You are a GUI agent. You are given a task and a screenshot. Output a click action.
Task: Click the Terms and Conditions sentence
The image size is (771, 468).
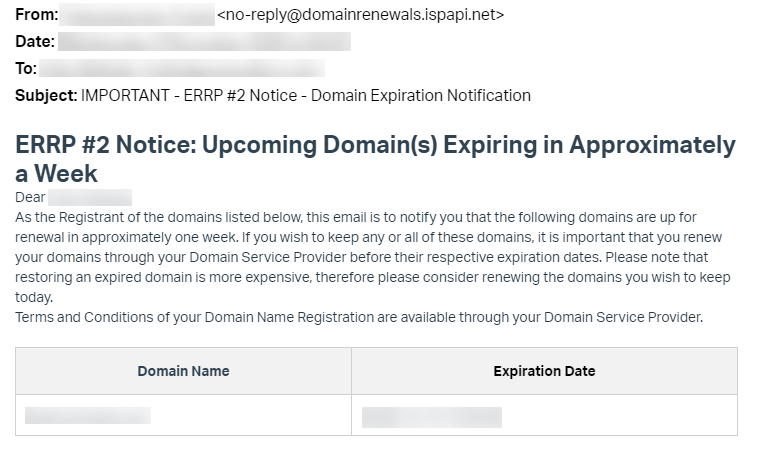(359, 318)
